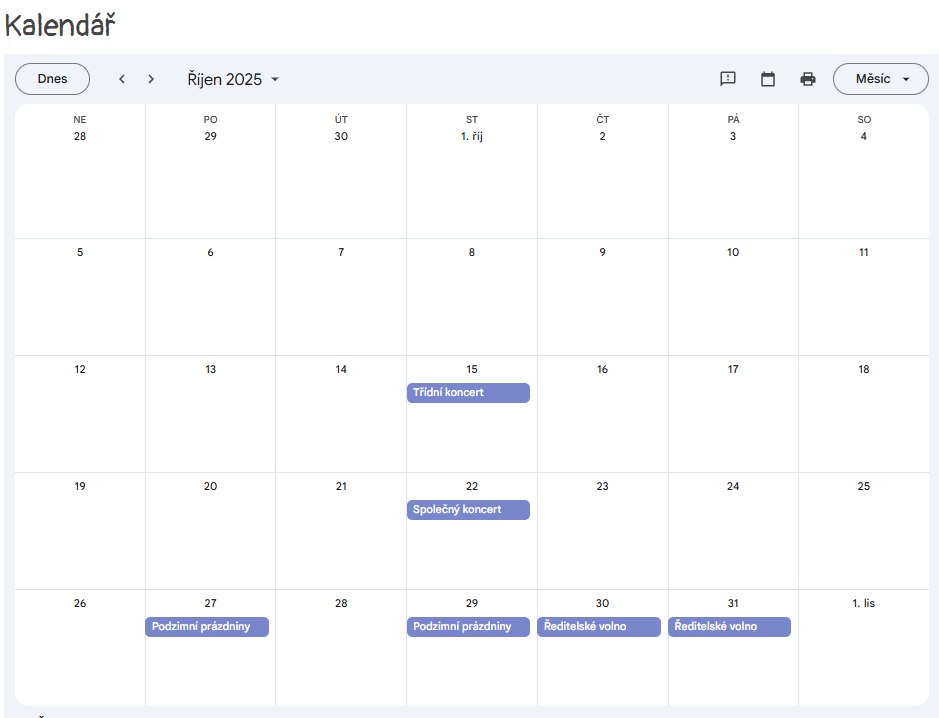Screen dimensions: 939x718
Task: Print the calendar using the printer icon
Action: pyautogui.click(x=808, y=79)
